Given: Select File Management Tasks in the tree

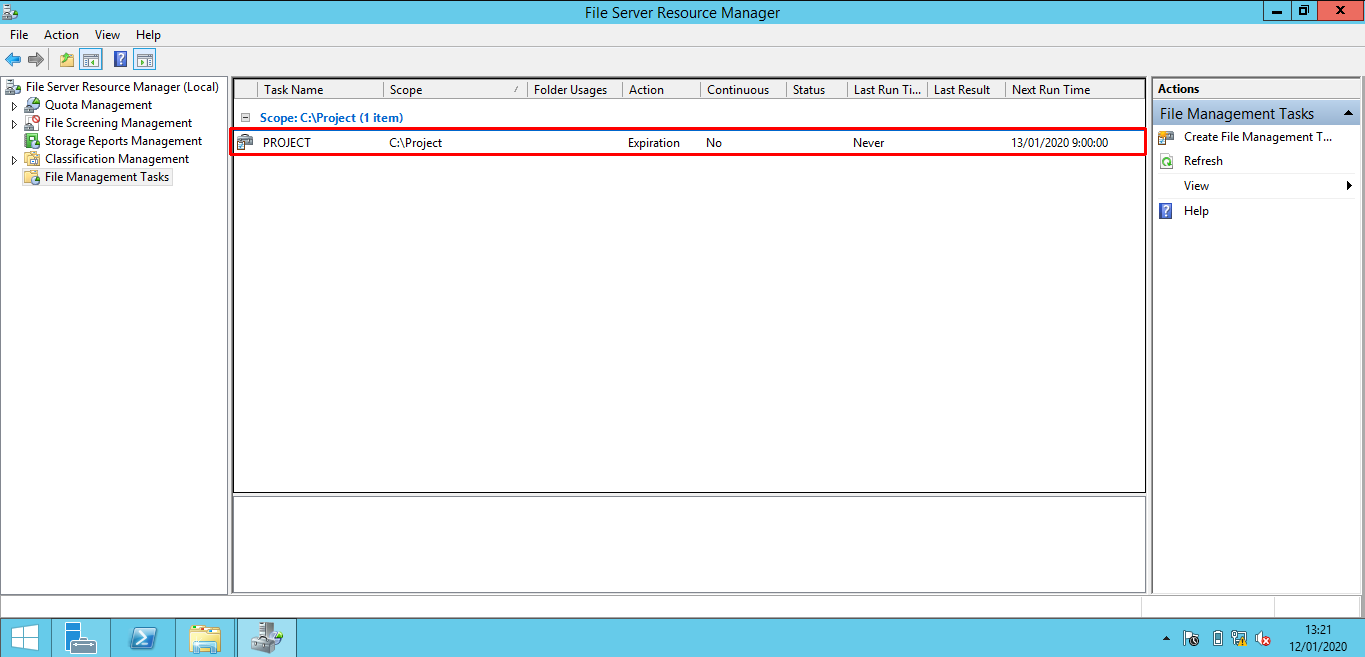Looking at the screenshot, I should [107, 177].
